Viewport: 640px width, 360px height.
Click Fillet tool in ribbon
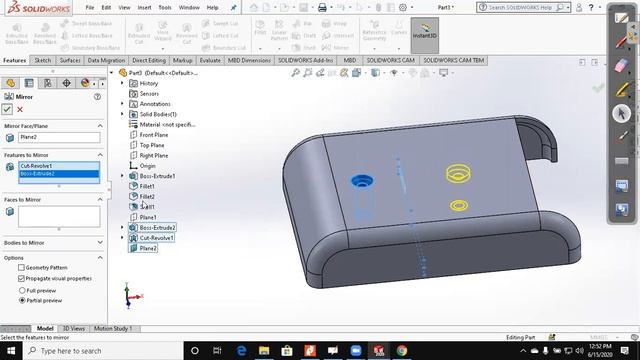pyautogui.click(x=260, y=29)
